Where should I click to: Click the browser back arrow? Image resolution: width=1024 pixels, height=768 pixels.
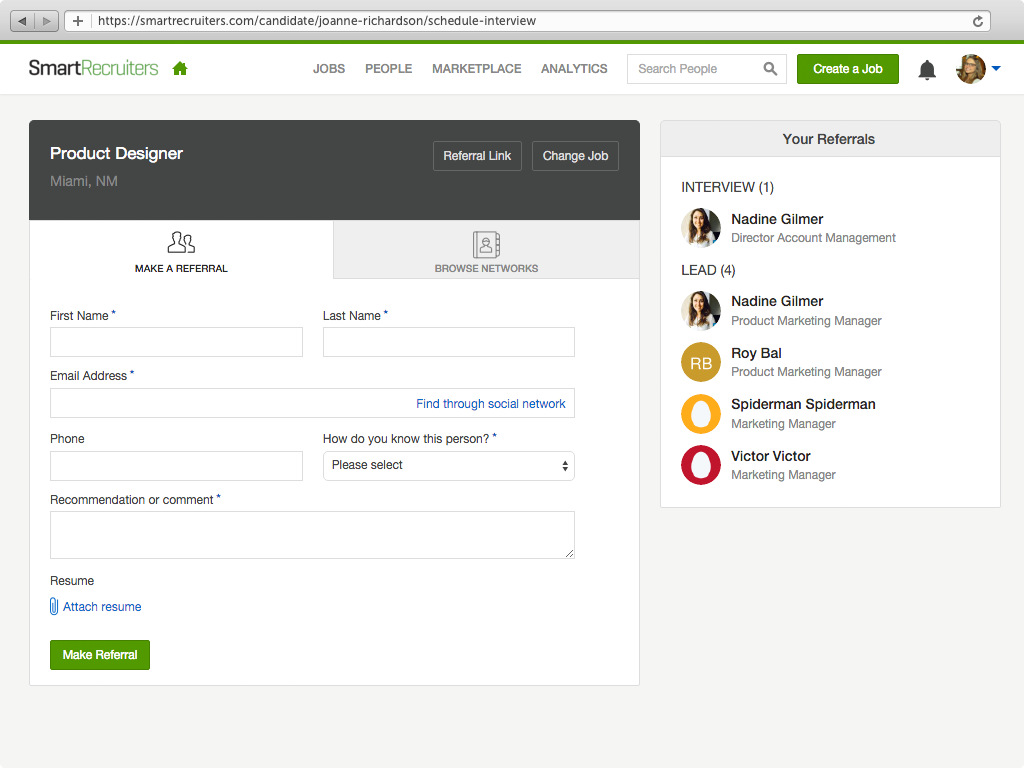(x=23, y=21)
